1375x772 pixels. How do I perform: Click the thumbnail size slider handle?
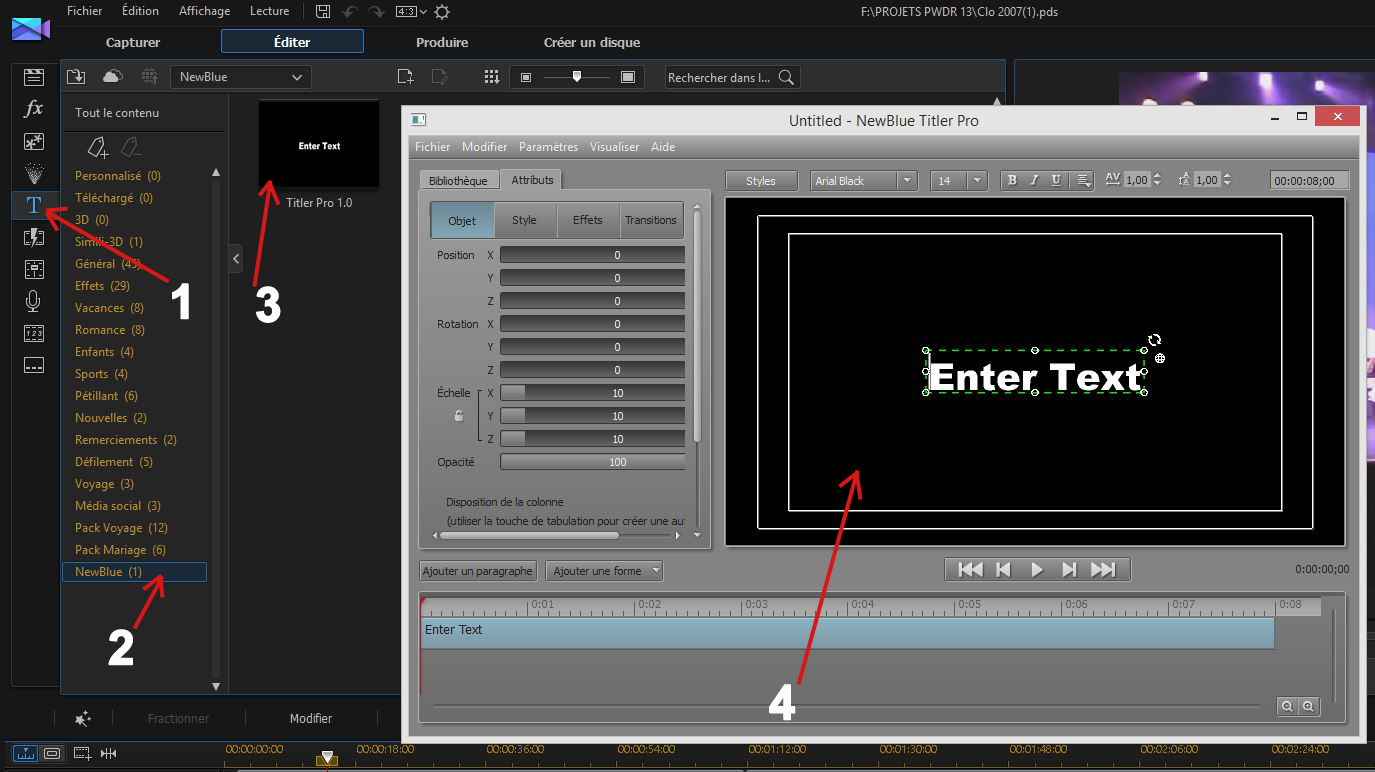point(577,77)
